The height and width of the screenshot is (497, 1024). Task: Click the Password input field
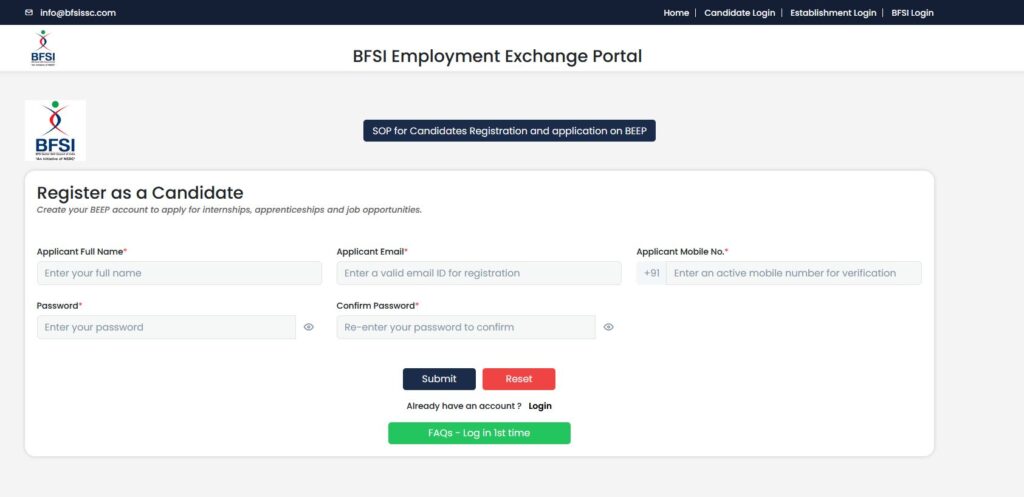(x=166, y=327)
